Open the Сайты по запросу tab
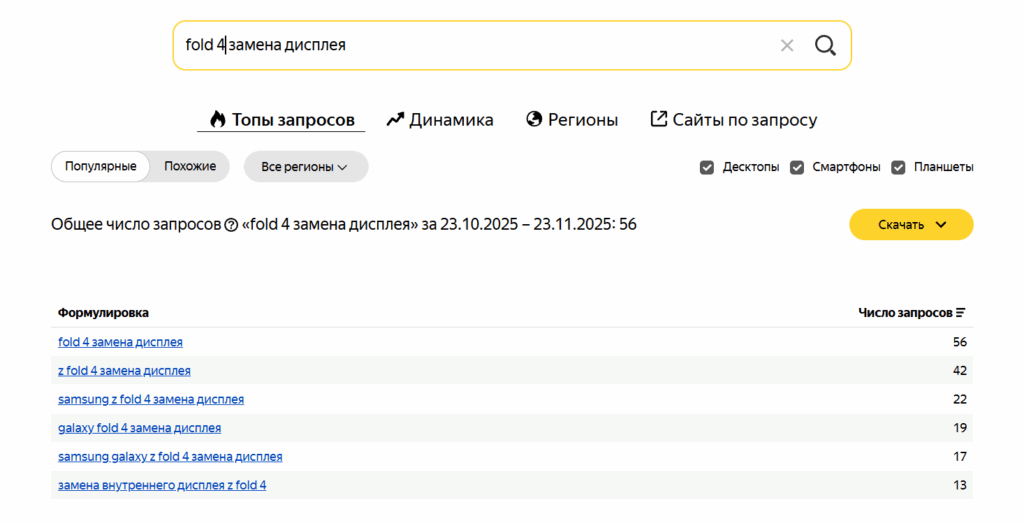 pyautogui.click(x=733, y=120)
